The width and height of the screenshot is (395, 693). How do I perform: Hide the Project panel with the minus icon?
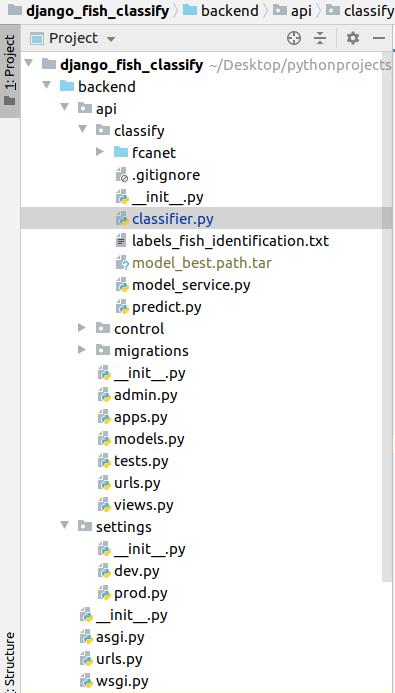click(x=379, y=38)
